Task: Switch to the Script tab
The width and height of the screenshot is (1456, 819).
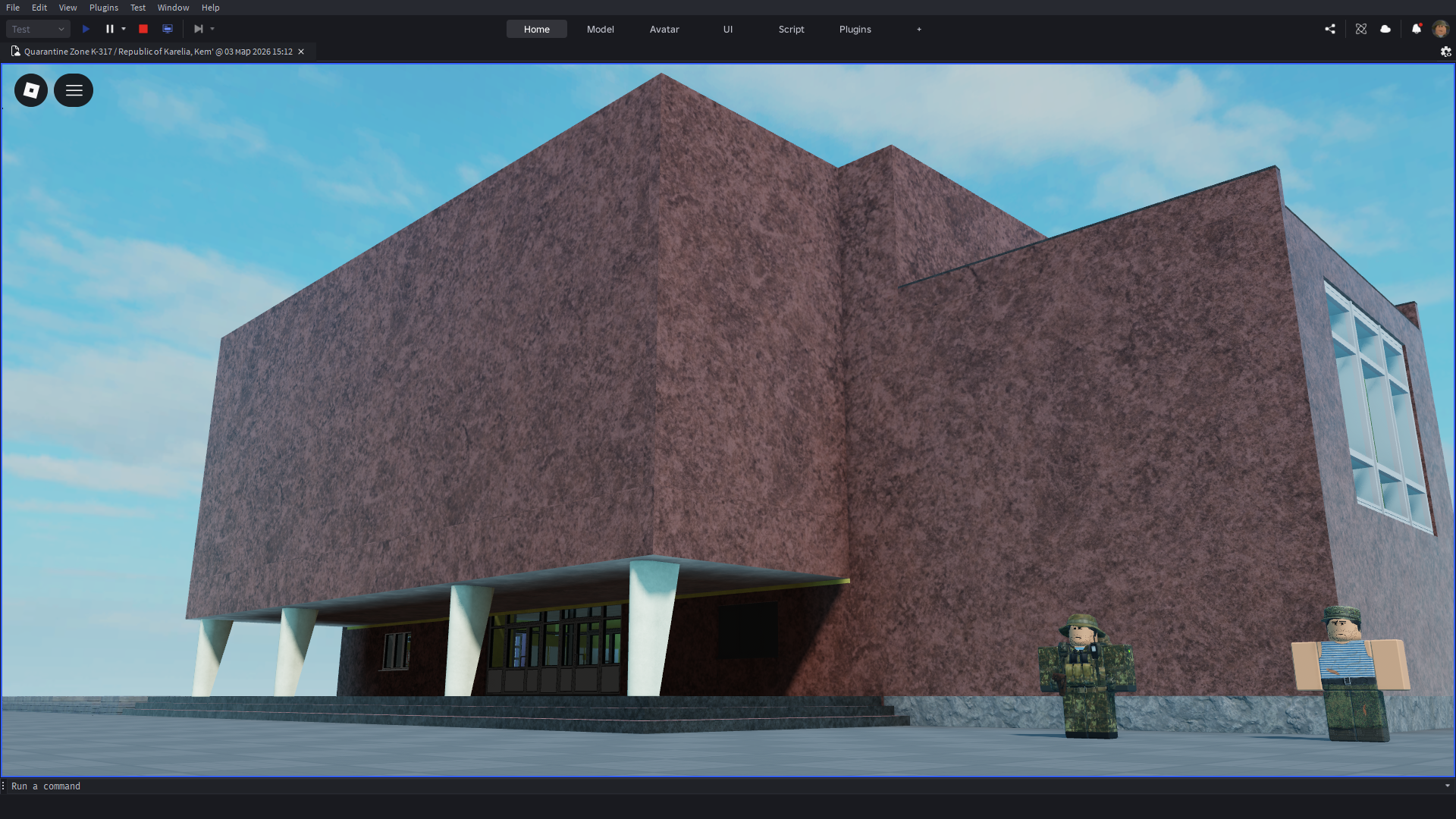Action: 791,29
